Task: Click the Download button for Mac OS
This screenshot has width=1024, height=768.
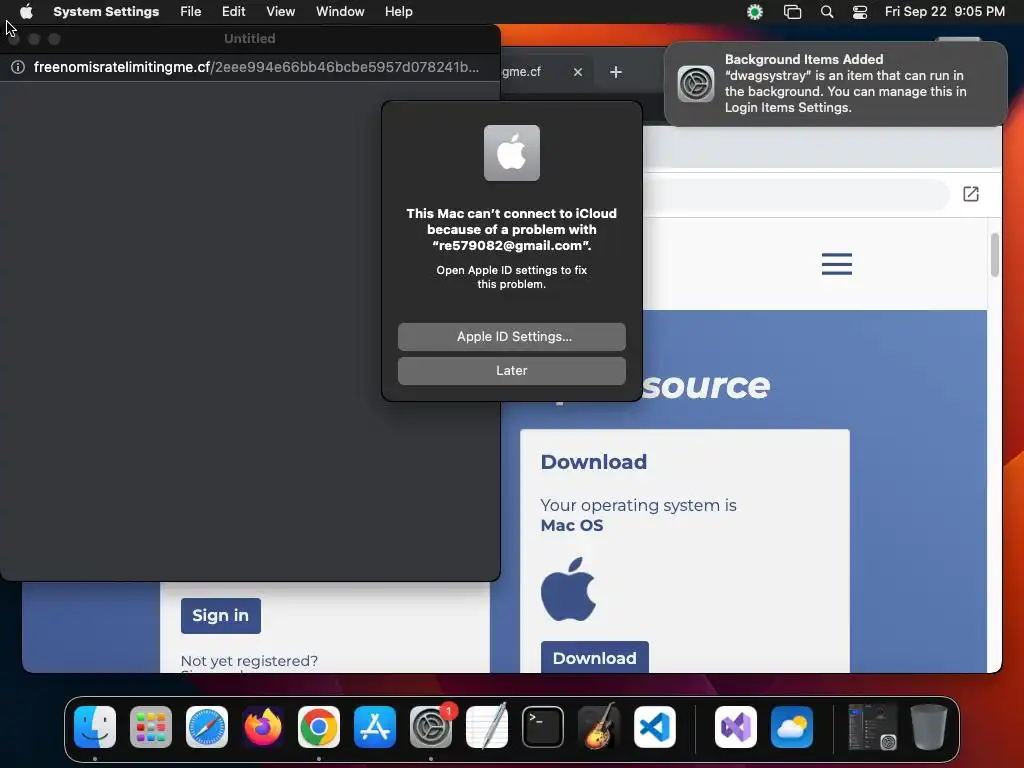Action: (x=594, y=657)
